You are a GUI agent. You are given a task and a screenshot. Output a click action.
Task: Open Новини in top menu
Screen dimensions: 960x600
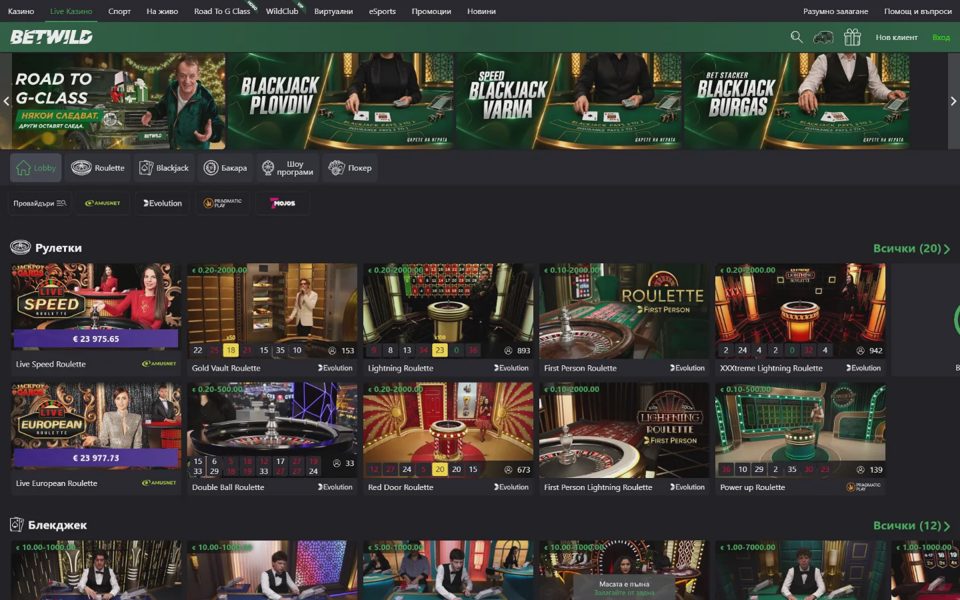pyautogui.click(x=481, y=11)
